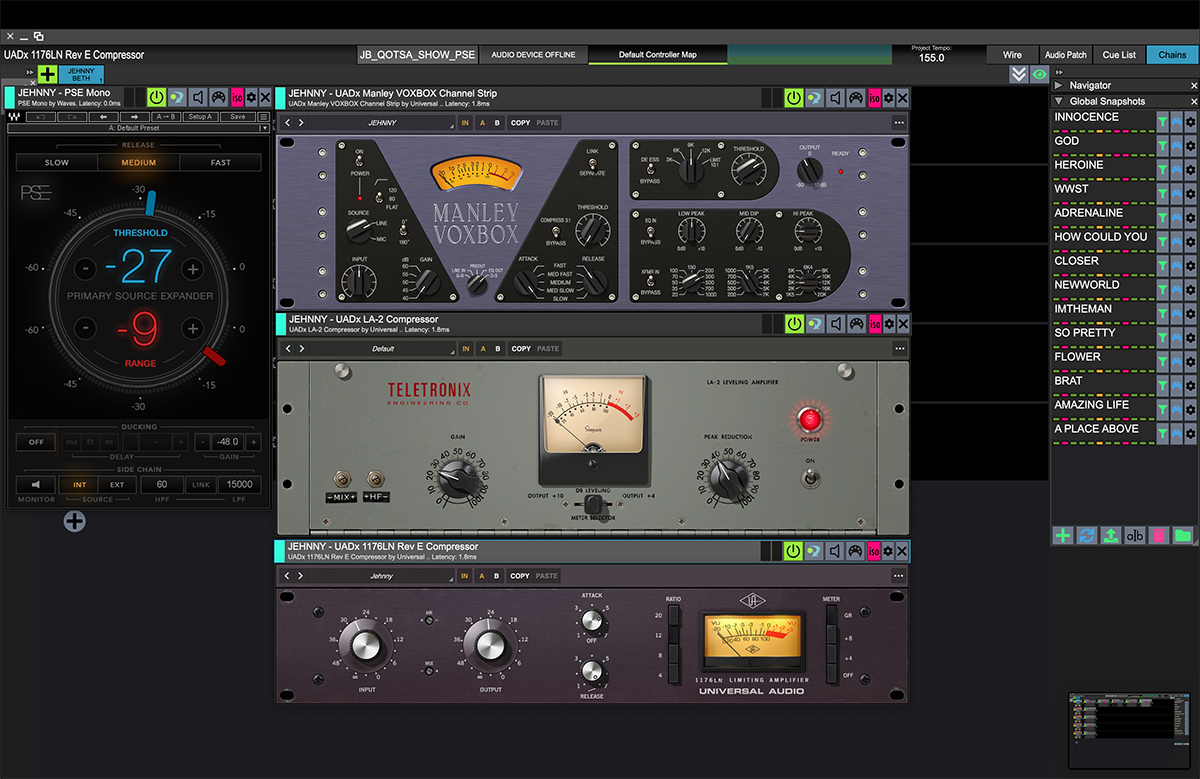
Task: Toggle power on the LA-2 Compressor plugin
Action: tap(794, 324)
